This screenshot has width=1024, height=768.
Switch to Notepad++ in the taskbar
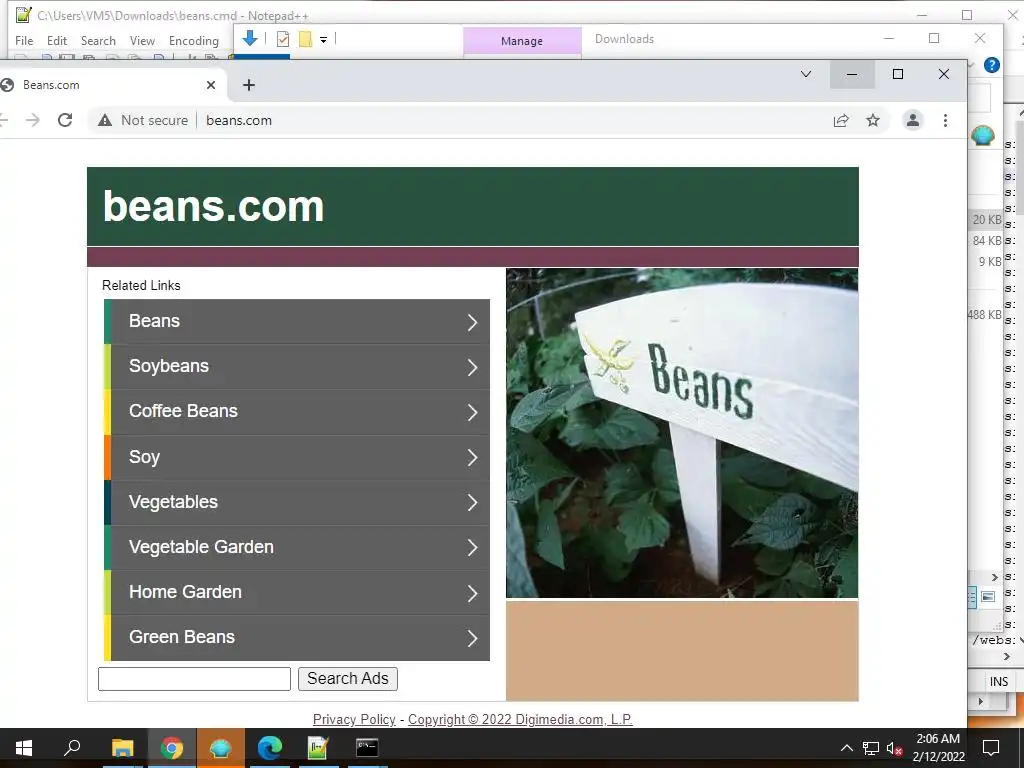tap(317, 748)
